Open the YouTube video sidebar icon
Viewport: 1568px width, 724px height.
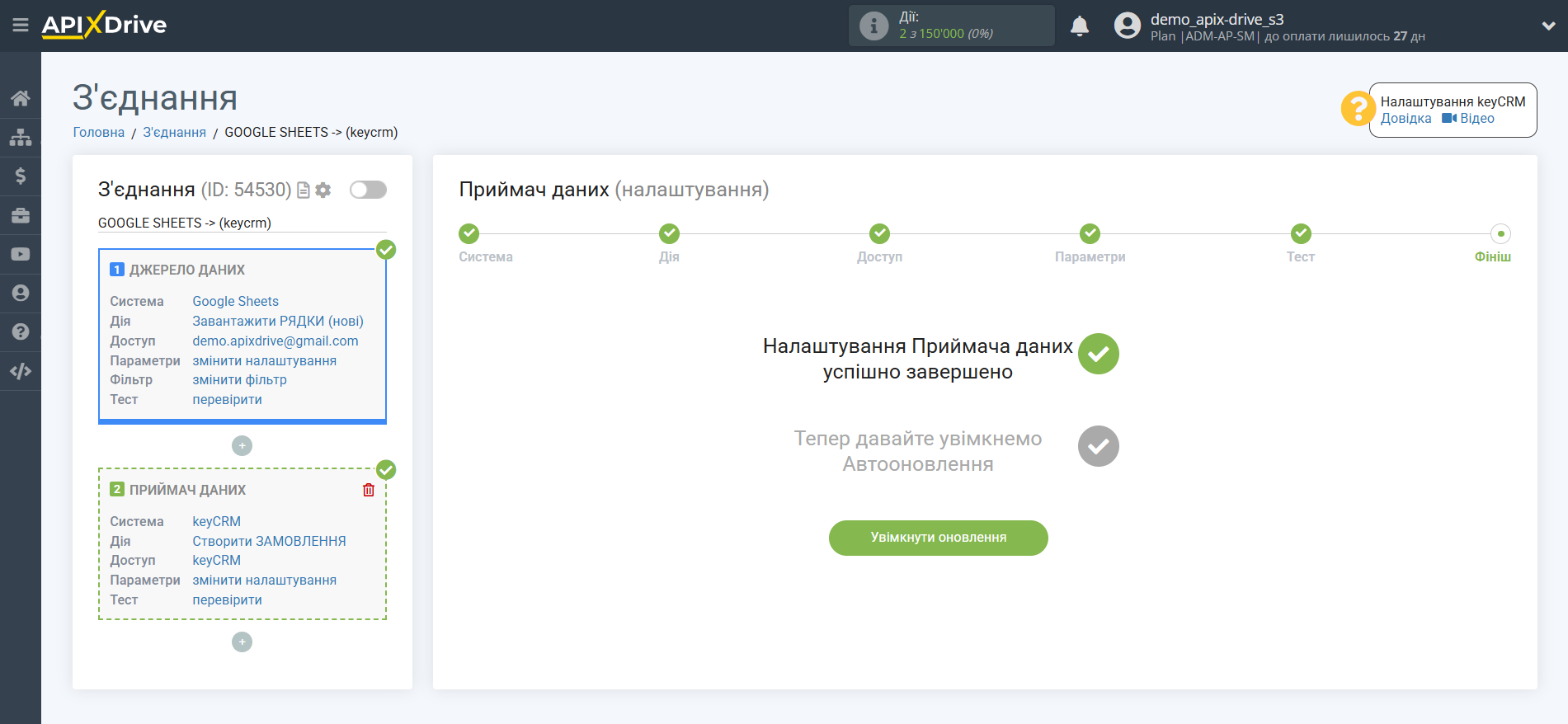coord(21,254)
